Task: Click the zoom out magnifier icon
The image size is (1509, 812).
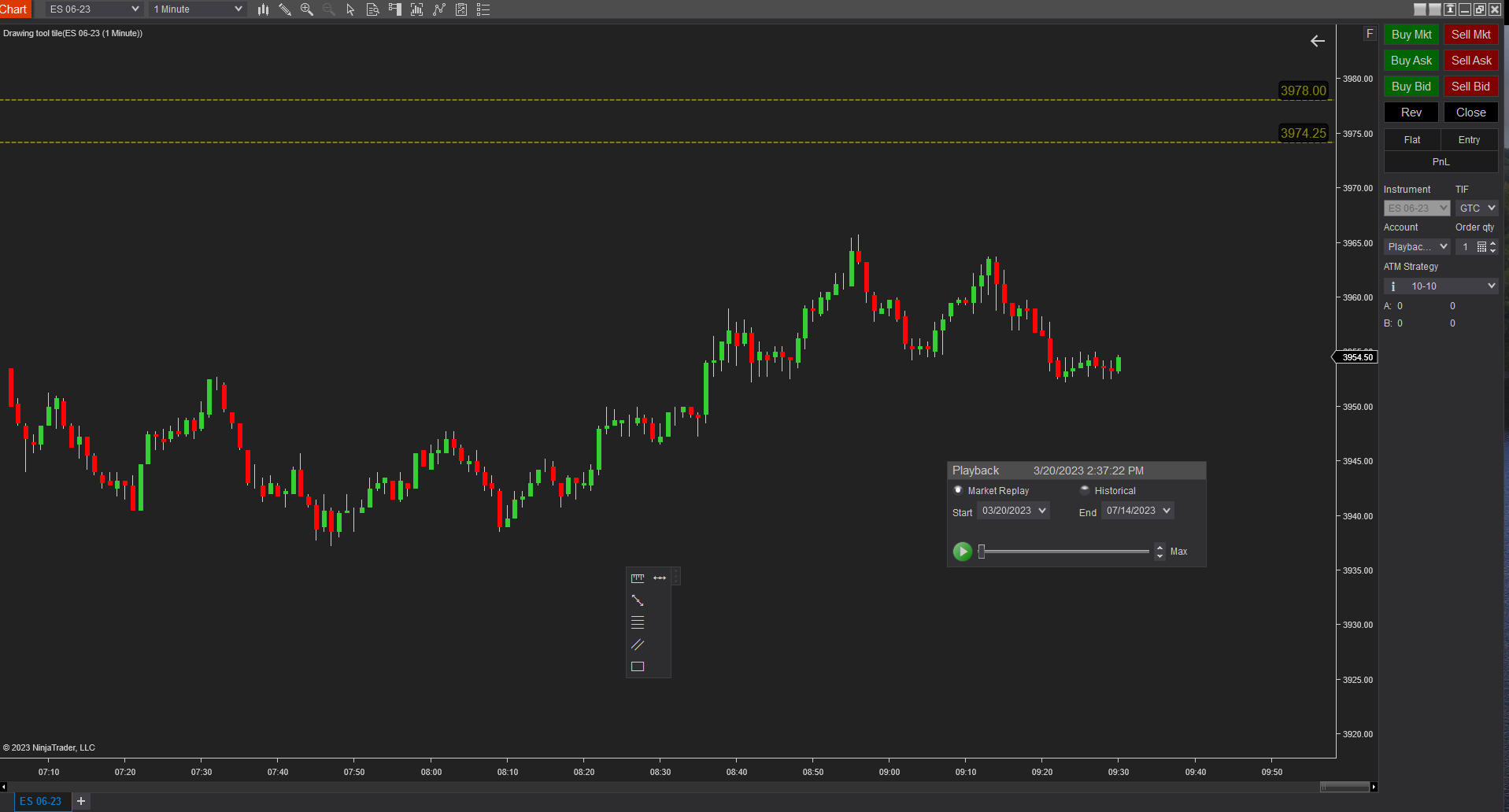Action: [x=329, y=9]
